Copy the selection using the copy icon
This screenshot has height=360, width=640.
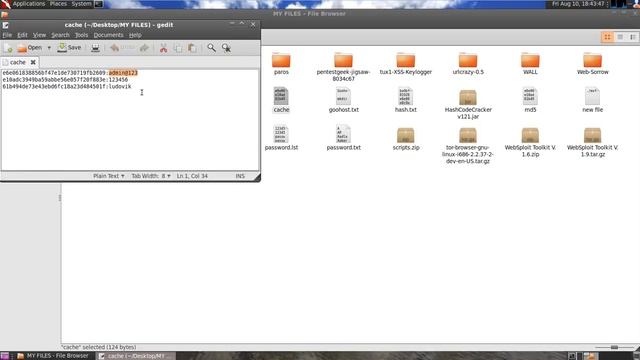[178, 48]
